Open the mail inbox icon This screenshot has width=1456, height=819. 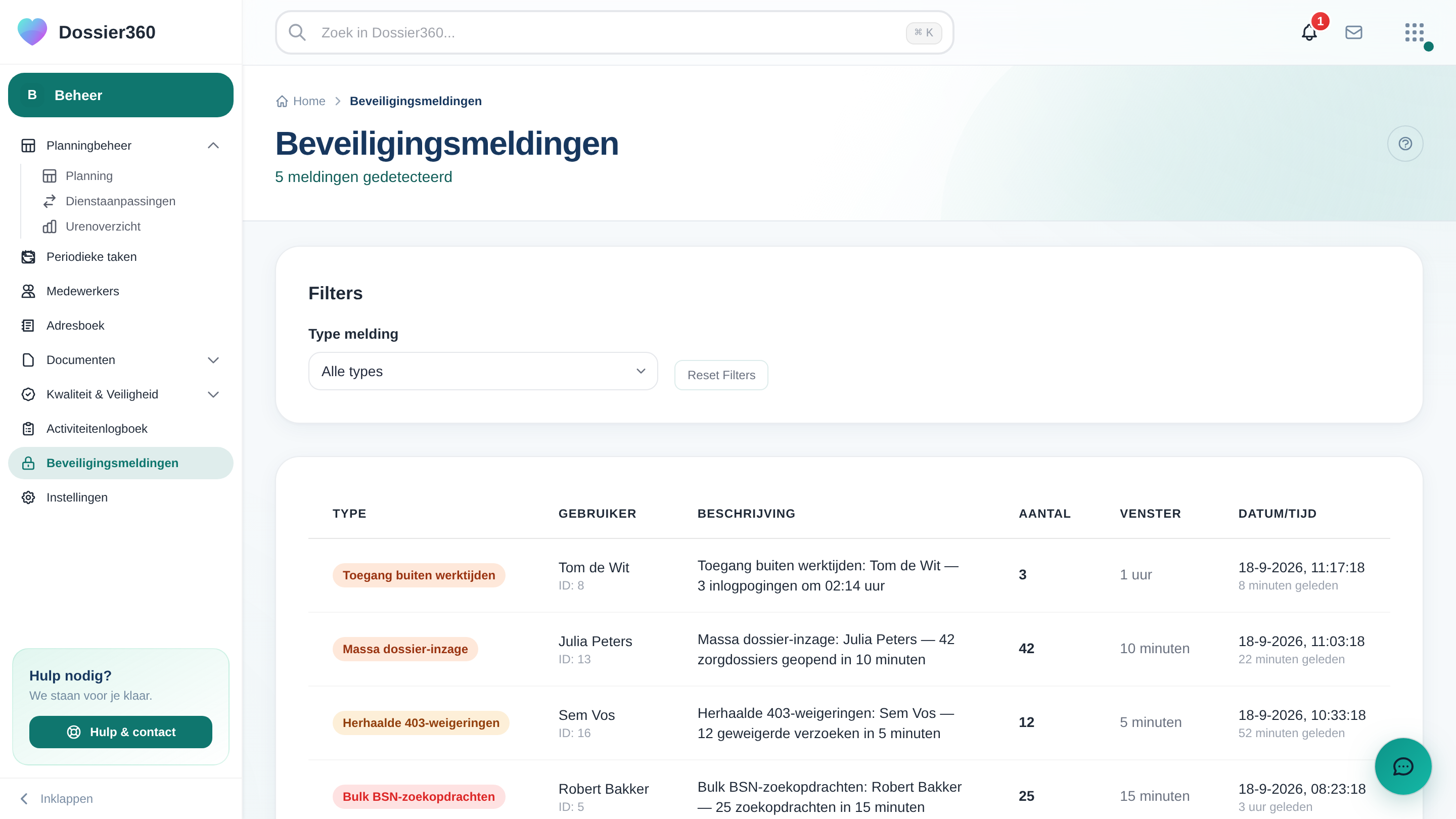click(1354, 32)
